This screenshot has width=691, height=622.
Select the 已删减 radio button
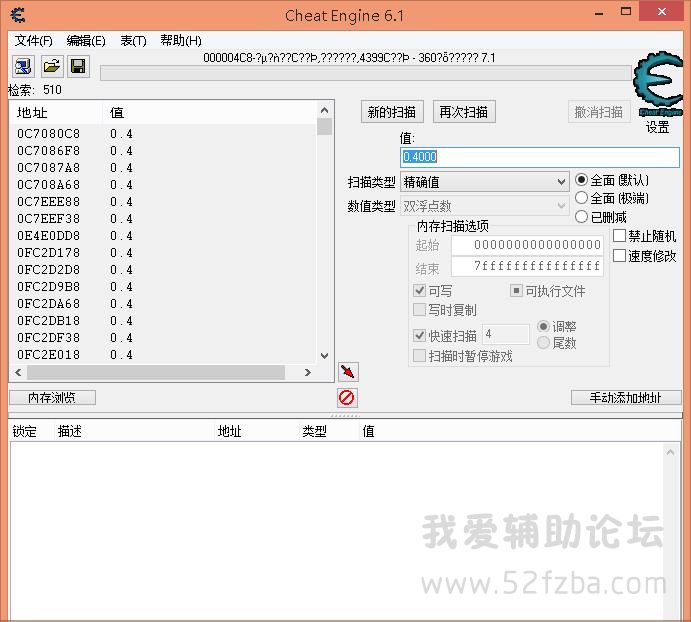tap(582, 217)
